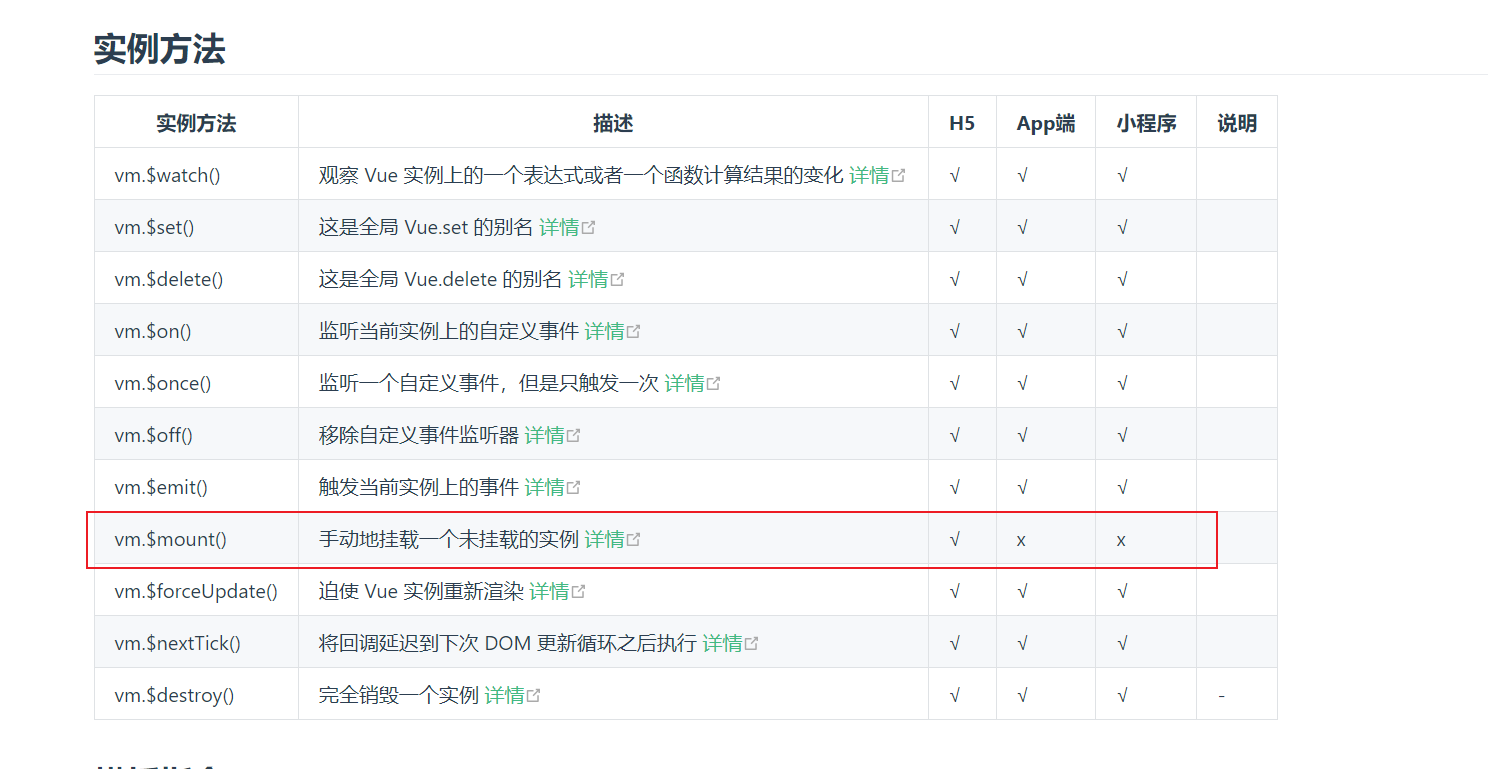Open the 详情 link for vm.$forceUpdate()
The image size is (1488, 769).
pyautogui.click(x=548, y=591)
